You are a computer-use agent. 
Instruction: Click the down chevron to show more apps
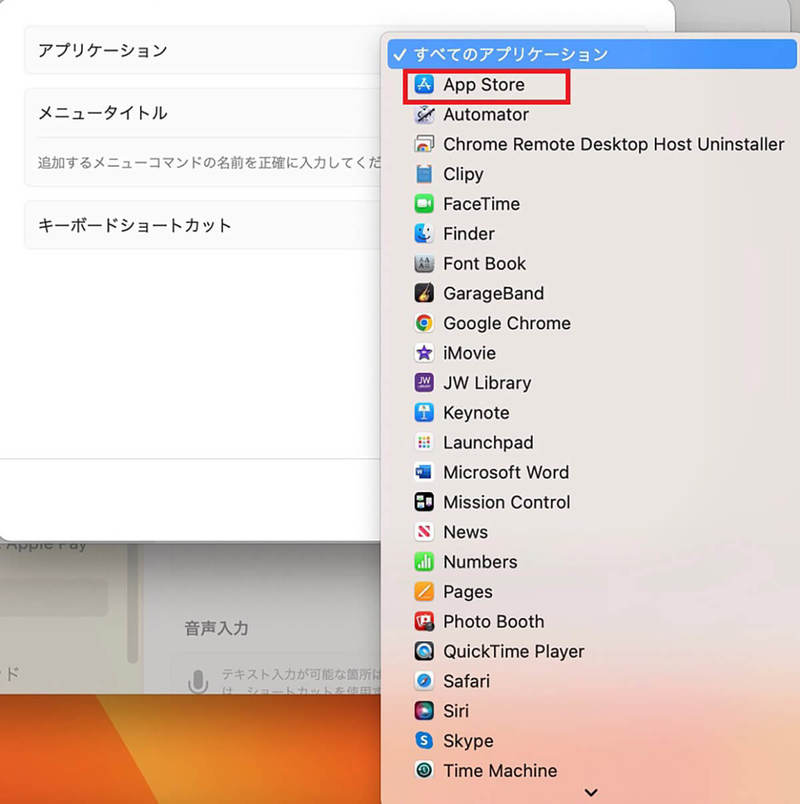(x=591, y=793)
